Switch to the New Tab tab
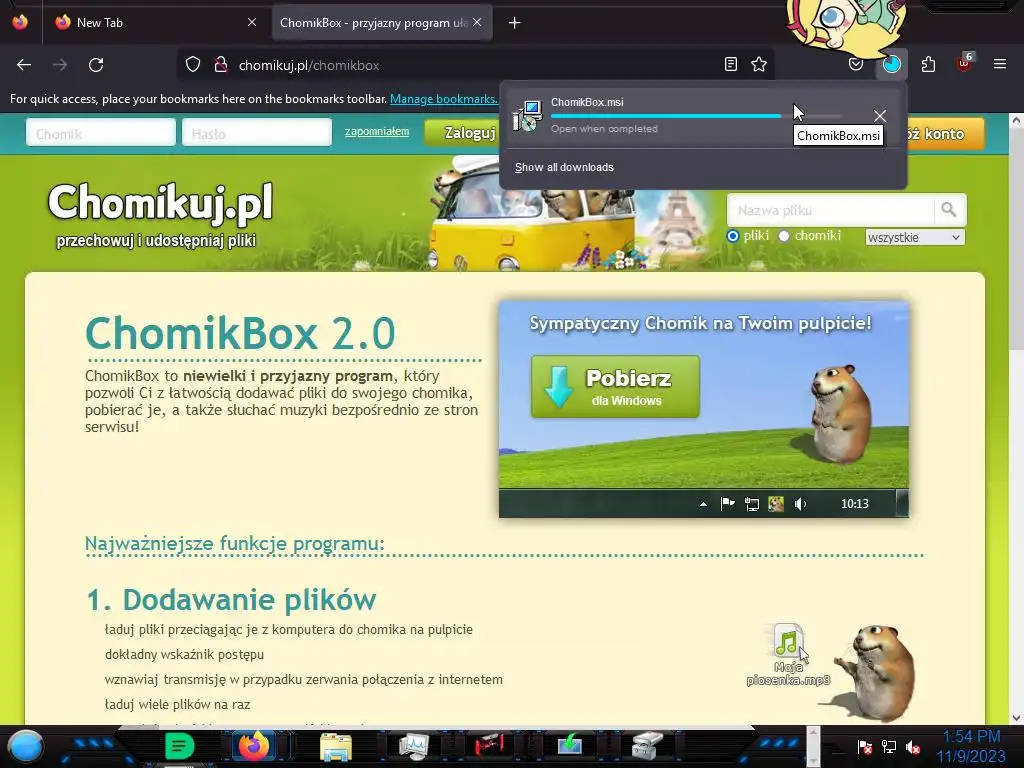 [x=156, y=23]
